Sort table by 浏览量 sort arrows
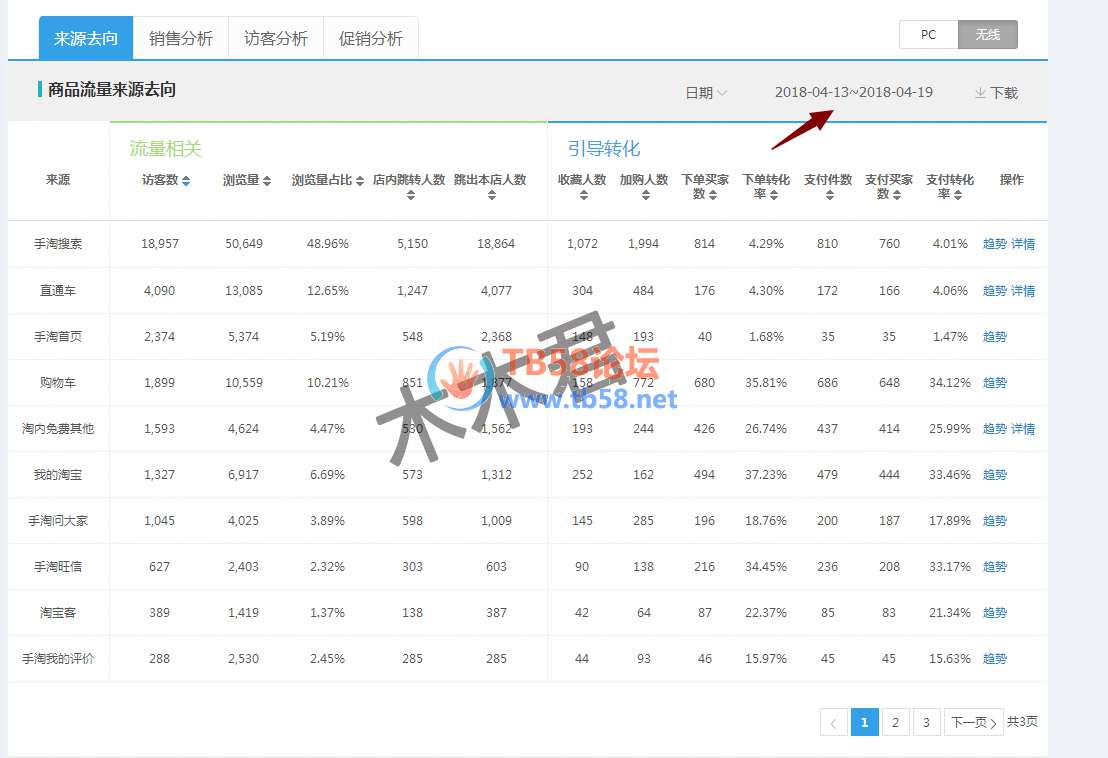Image resolution: width=1108 pixels, height=758 pixels. (267, 181)
